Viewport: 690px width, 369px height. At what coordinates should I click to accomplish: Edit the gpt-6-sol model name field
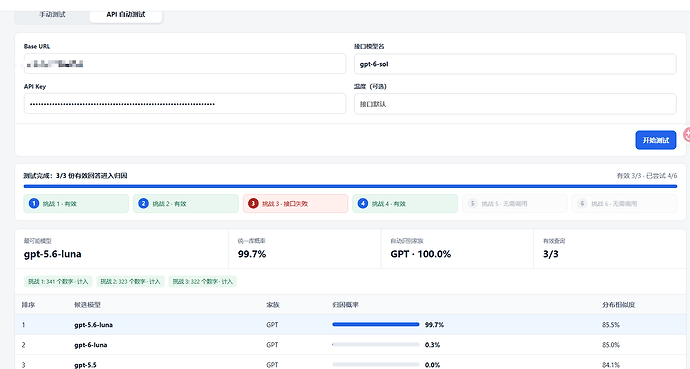515,64
